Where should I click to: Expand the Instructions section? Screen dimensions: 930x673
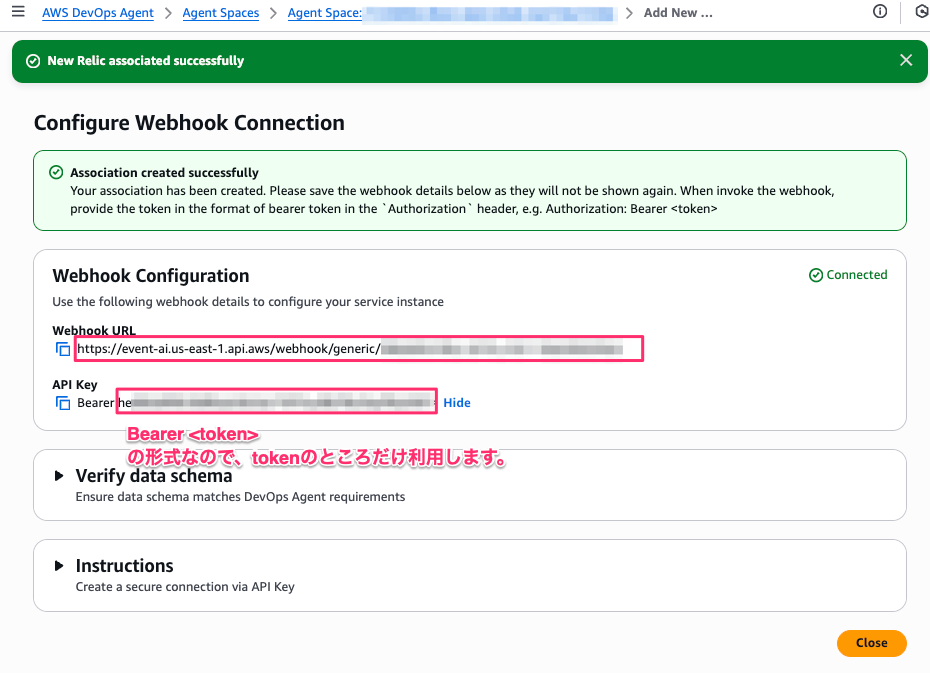coord(59,566)
